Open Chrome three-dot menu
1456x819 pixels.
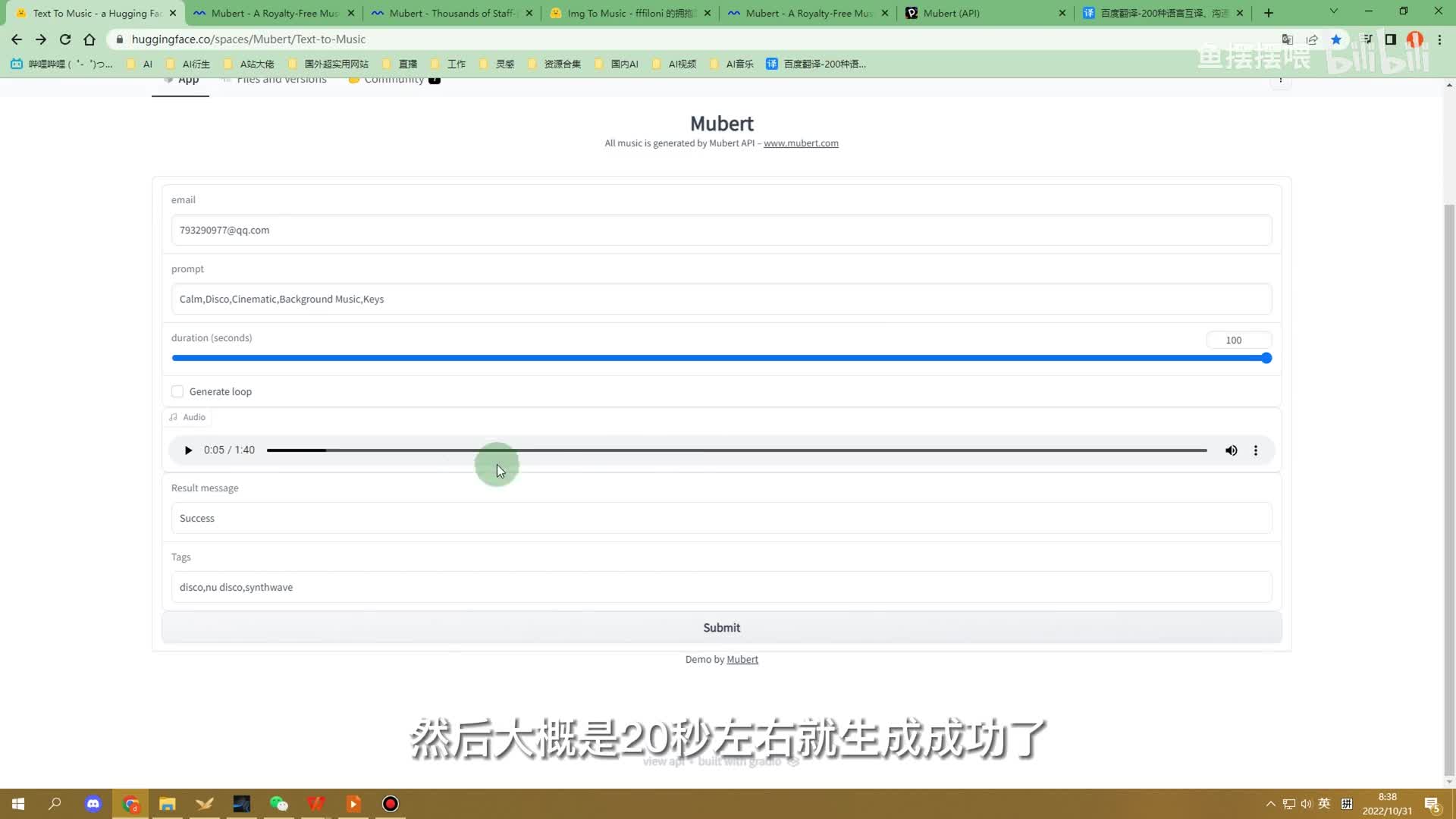1439,39
